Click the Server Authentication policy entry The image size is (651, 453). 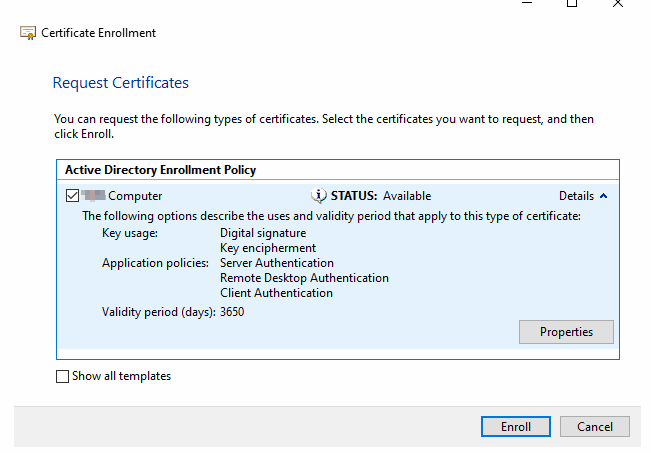point(276,263)
